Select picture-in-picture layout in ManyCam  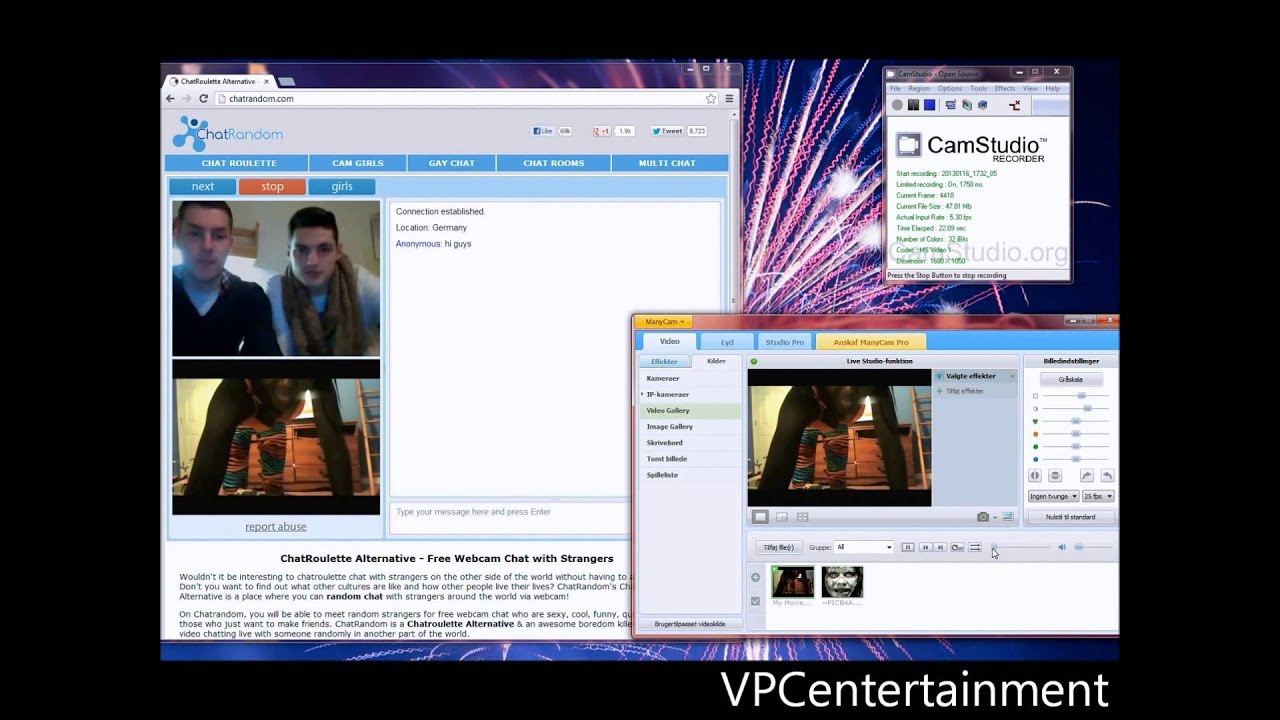[x=781, y=517]
